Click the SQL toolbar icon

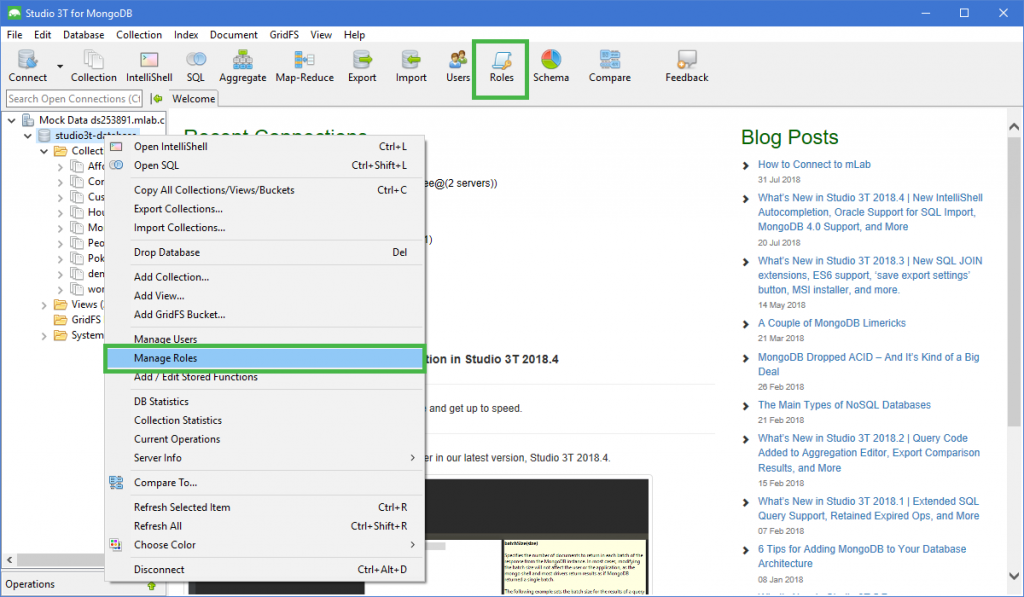pos(195,67)
